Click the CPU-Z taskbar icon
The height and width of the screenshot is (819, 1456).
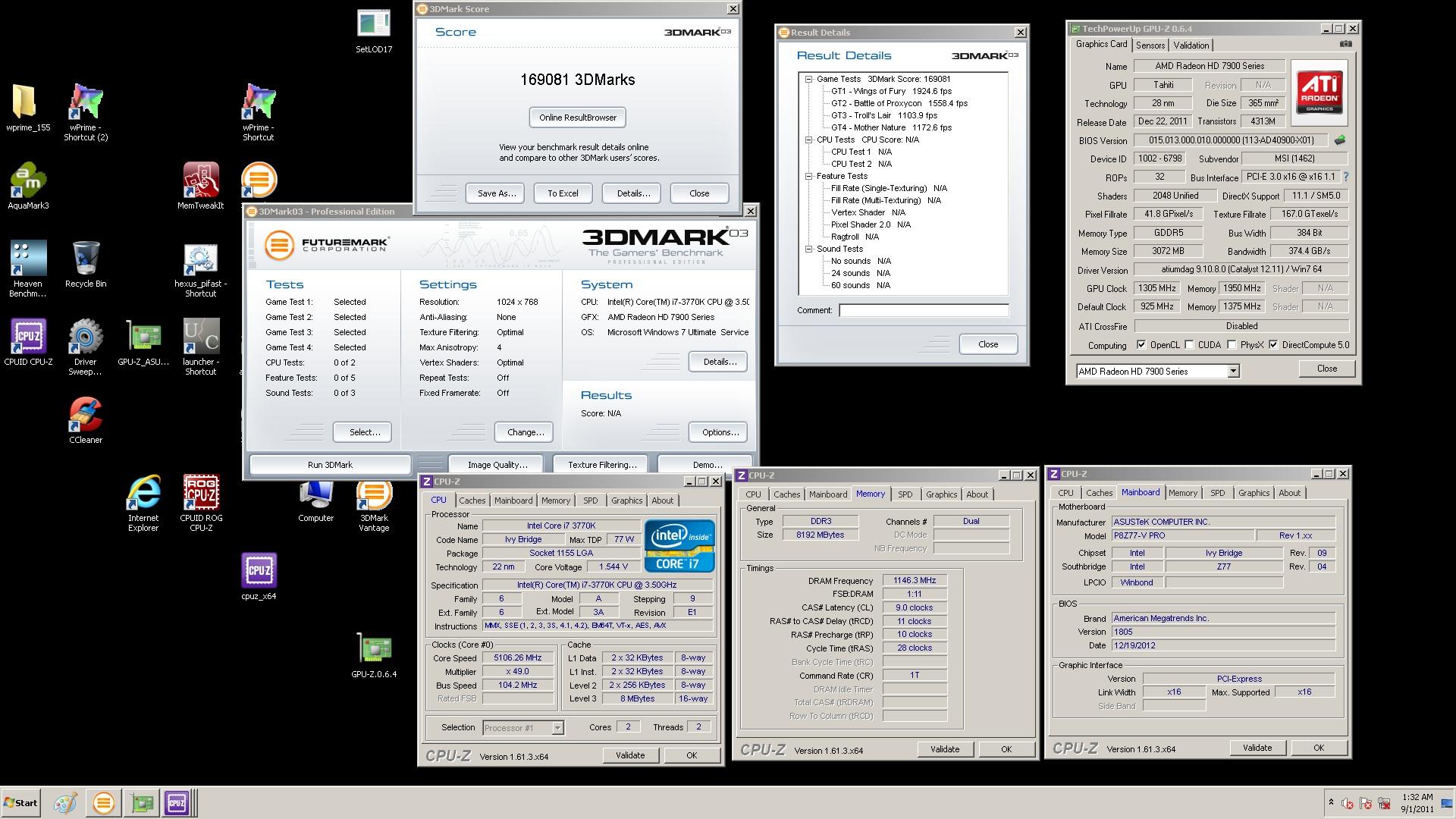pos(177,803)
